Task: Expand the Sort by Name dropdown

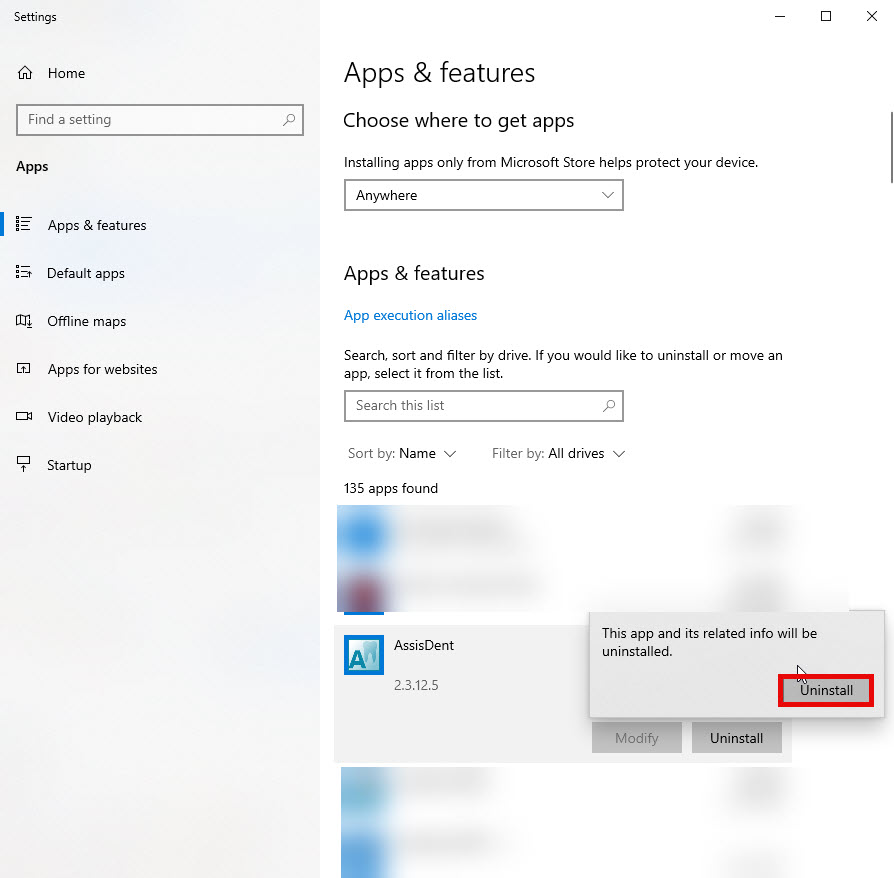Action: [402, 454]
